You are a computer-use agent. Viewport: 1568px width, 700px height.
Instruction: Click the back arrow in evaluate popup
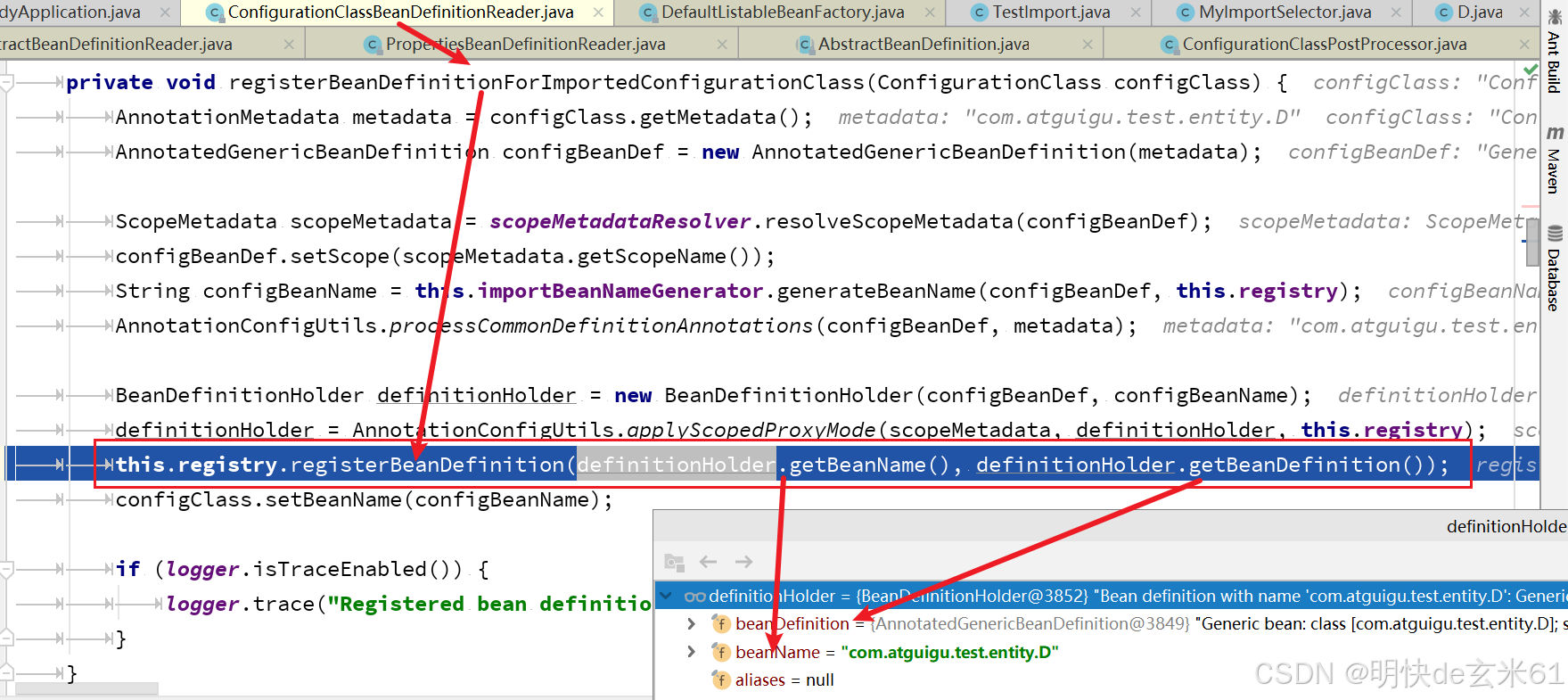click(x=709, y=562)
